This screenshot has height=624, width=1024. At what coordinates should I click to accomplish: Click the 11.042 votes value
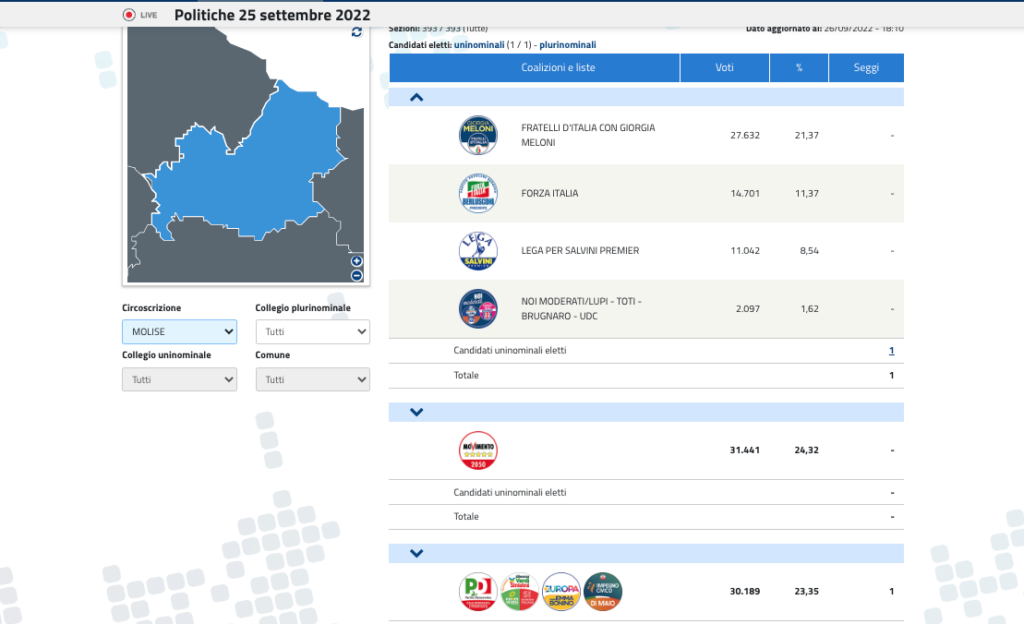745,251
